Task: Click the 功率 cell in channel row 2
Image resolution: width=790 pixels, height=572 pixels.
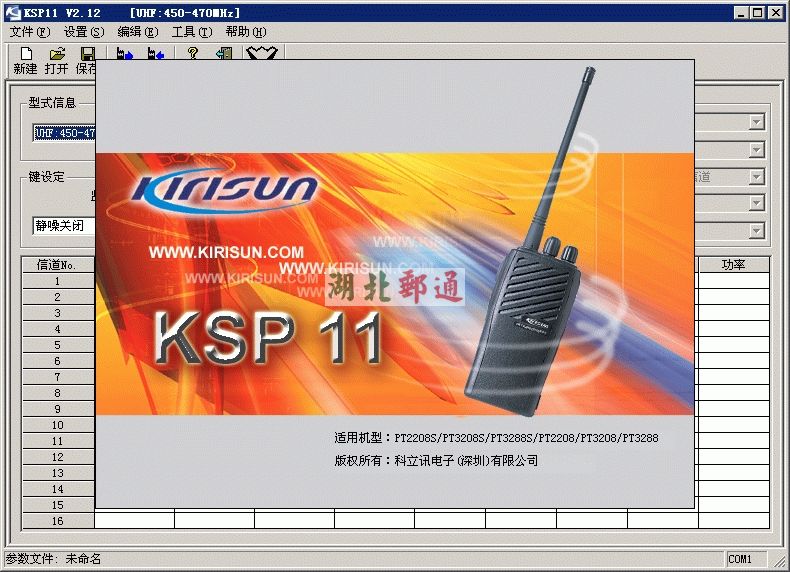Action: click(x=734, y=297)
